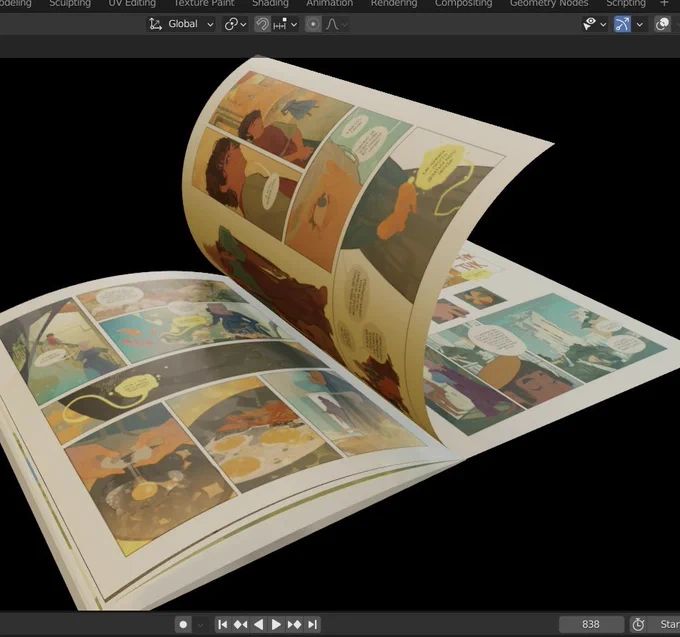Open the viewport visibility eye menu

click(594, 24)
